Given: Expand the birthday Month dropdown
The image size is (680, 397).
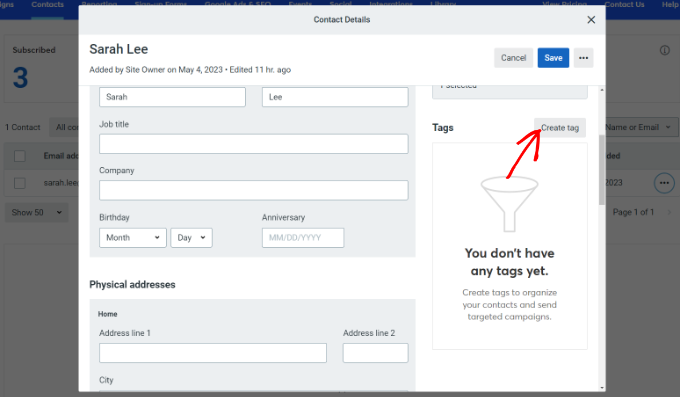Looking at the screenshot, I should click(x=133, y=238).
